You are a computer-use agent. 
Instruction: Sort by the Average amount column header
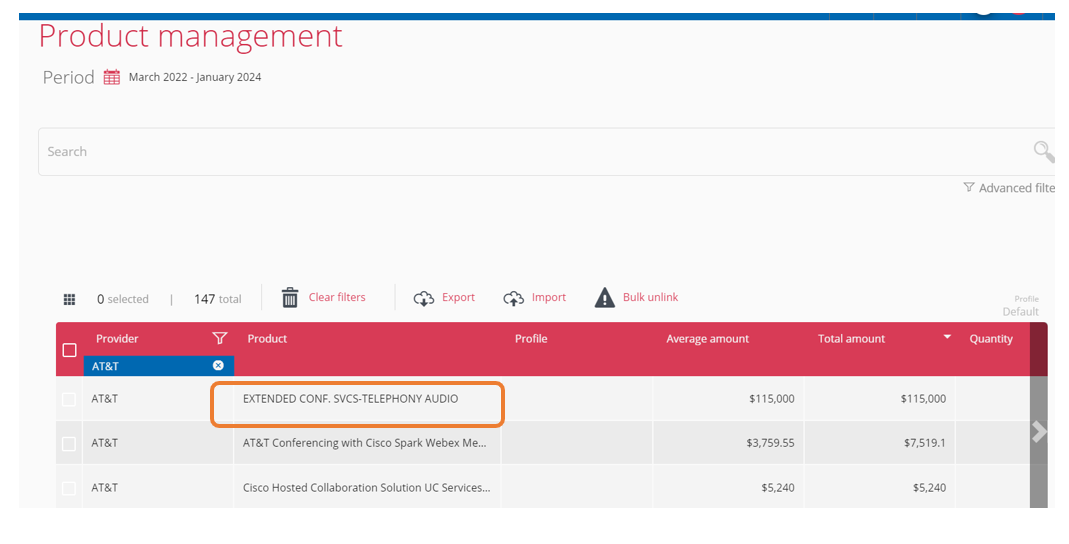708,339
